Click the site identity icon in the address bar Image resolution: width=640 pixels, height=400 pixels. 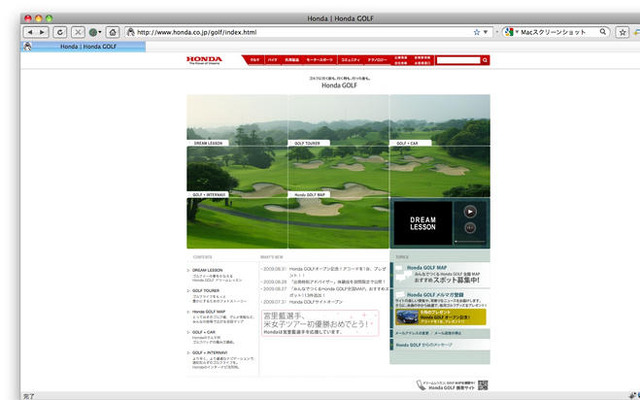[x=131, y=32]
